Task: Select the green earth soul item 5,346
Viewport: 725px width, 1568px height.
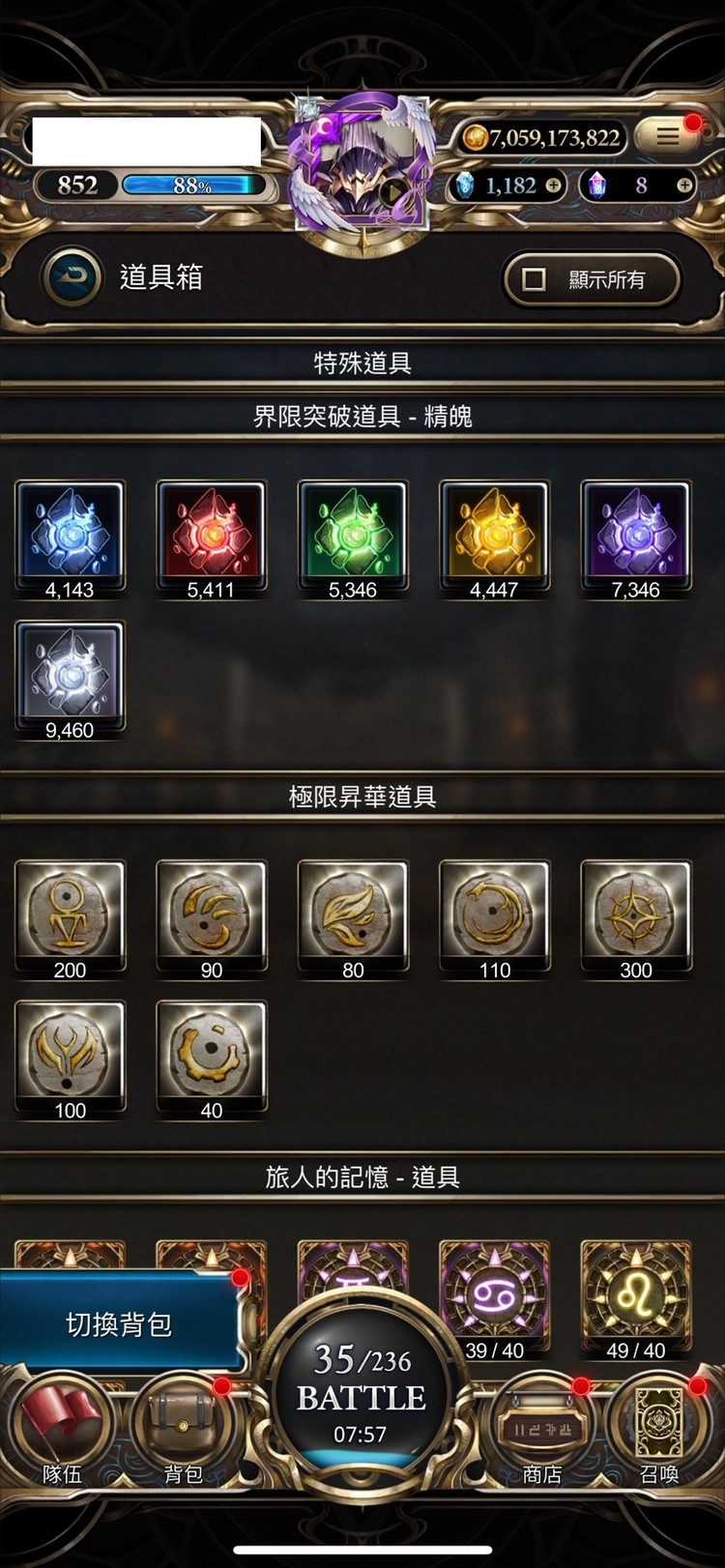Action: point(353,538)
